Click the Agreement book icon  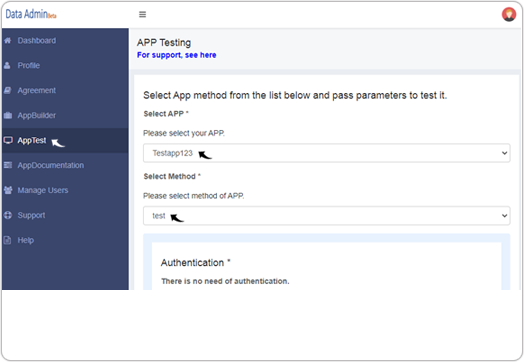coord(8,90)
